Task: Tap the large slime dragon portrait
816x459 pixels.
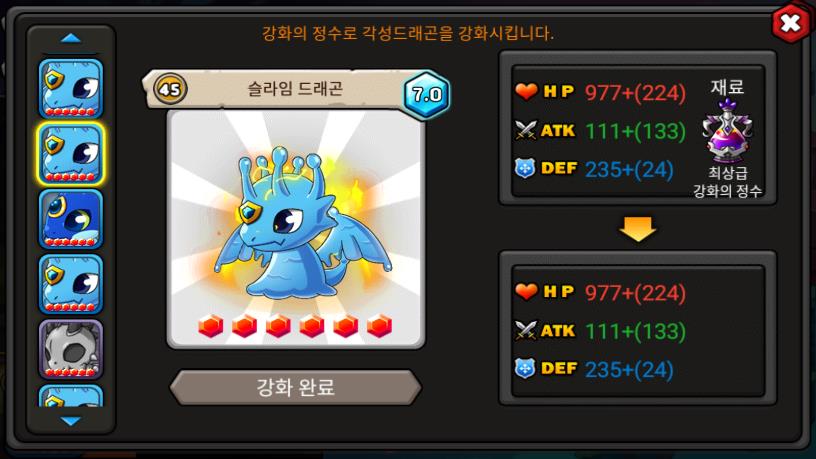Action: (x=296, y=229)
